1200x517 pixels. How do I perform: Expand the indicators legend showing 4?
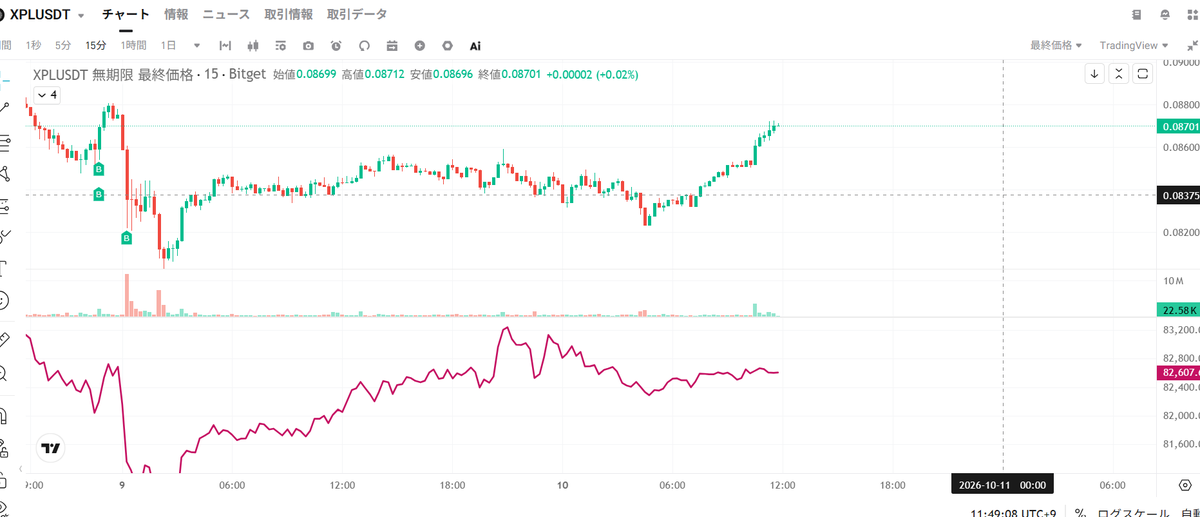[47, 95]
